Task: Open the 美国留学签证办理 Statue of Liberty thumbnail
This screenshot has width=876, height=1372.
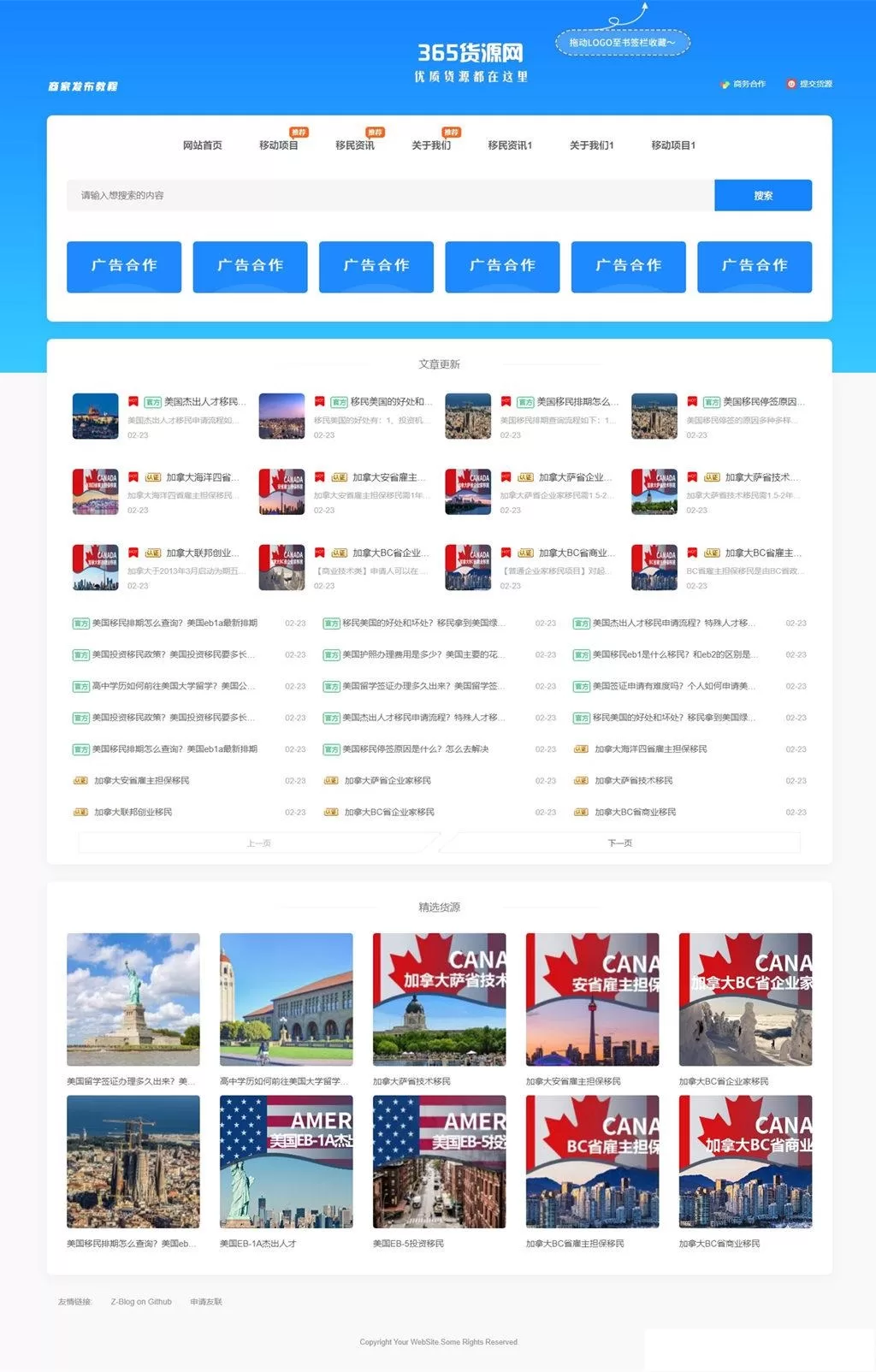Action: (133, 999)
